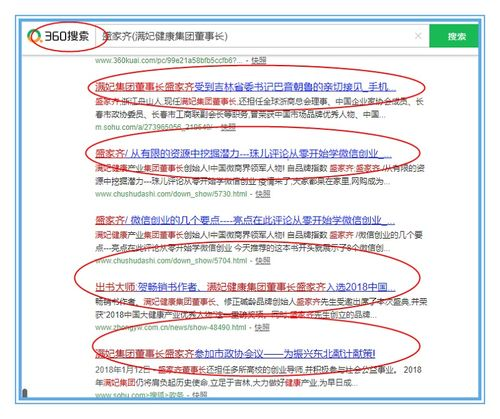Image resolution: width=500 pixels, height=419 pixels.
Task: Click URL www.zhongyw.com.cn/news/show-48490.html
Action: [171, 328]
